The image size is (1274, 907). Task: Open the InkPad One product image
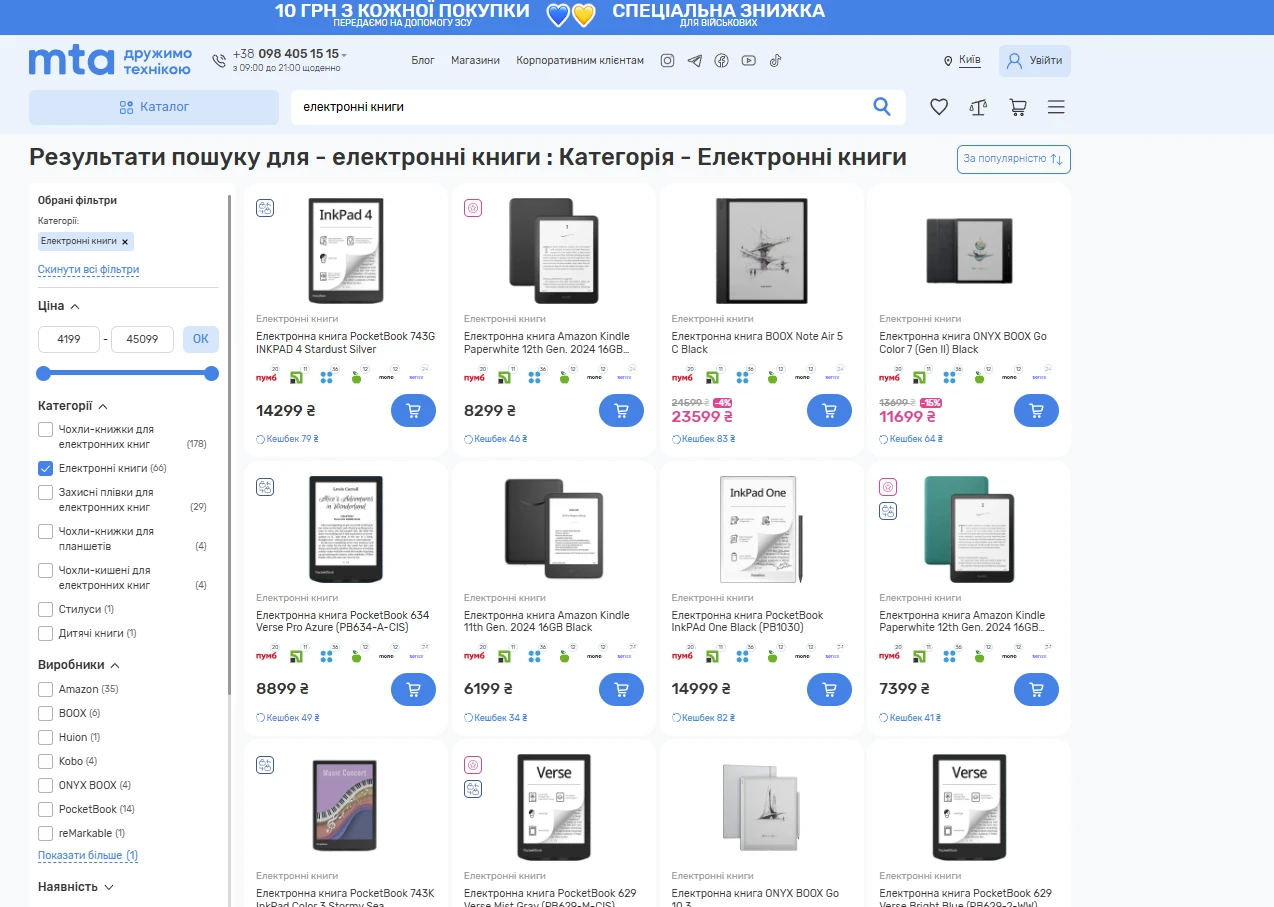coord(761,530)
